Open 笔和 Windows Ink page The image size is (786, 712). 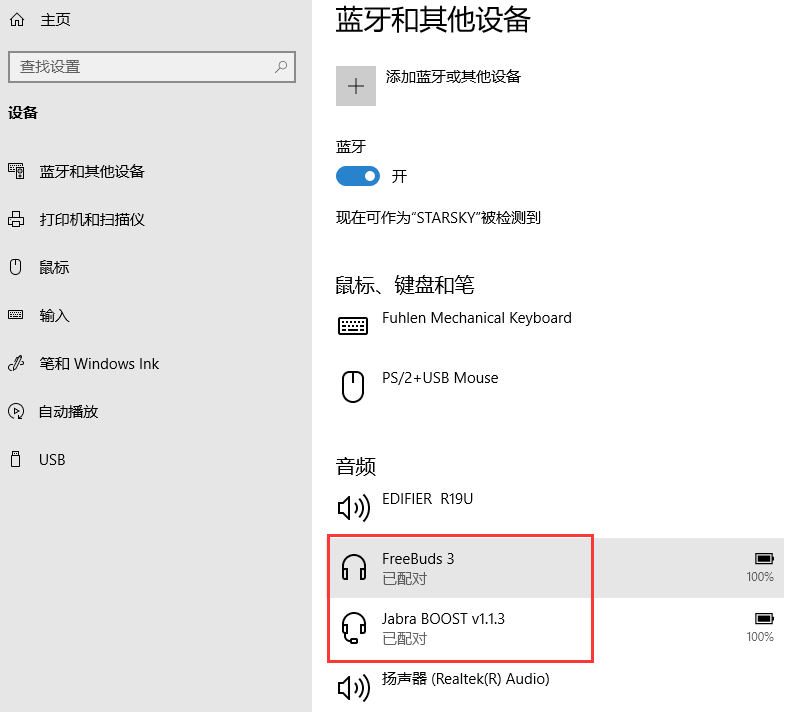coord(99,364)
